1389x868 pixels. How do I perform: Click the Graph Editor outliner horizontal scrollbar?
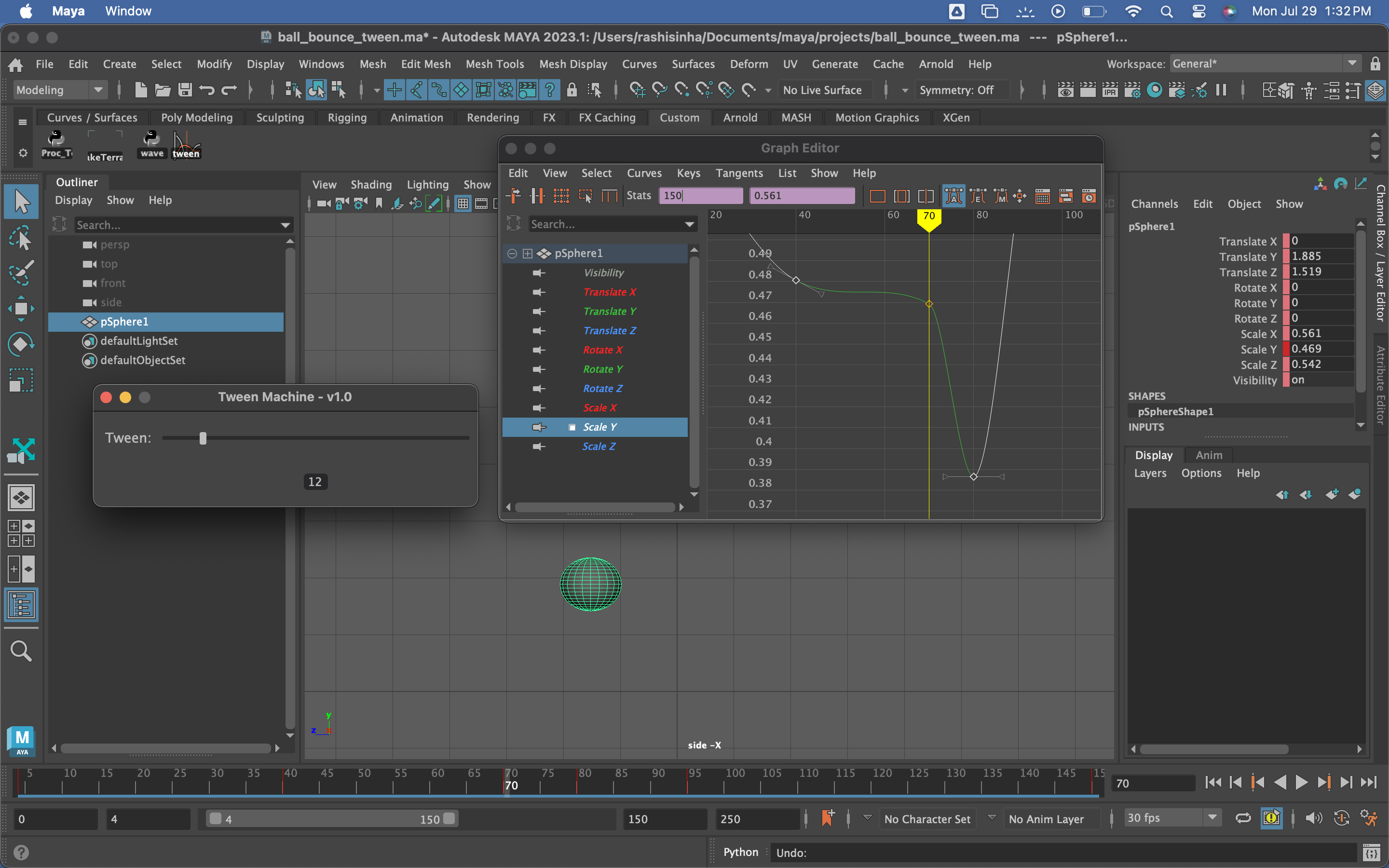click(595, 507)
